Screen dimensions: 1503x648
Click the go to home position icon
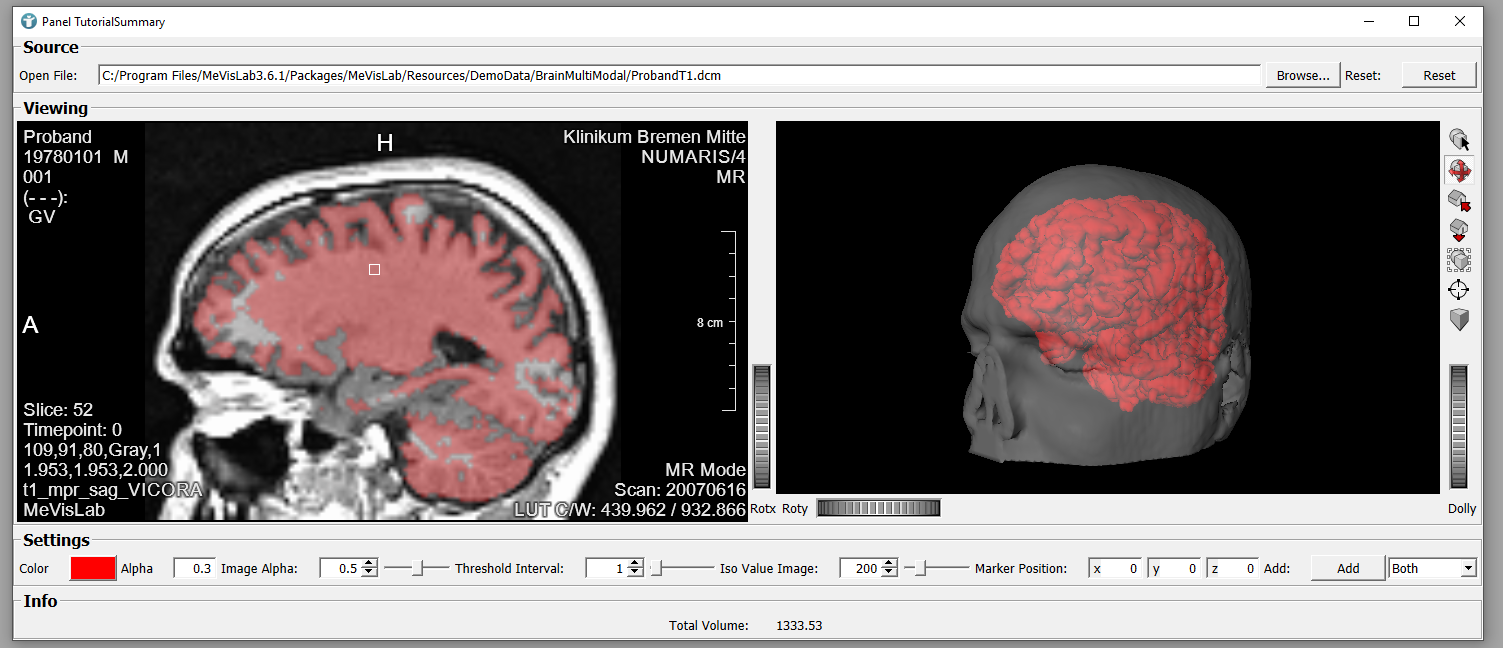point(1459,200)
